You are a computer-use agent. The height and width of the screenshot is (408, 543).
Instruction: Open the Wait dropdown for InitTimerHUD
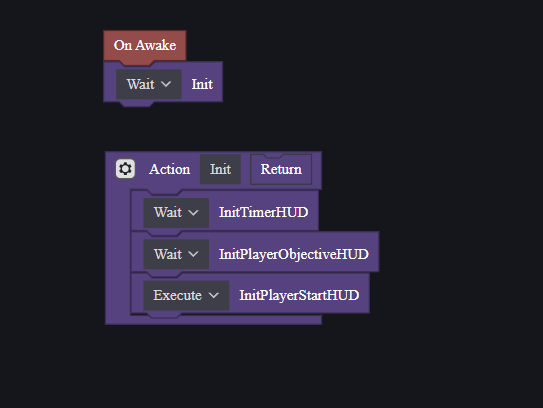pos(176,213)
